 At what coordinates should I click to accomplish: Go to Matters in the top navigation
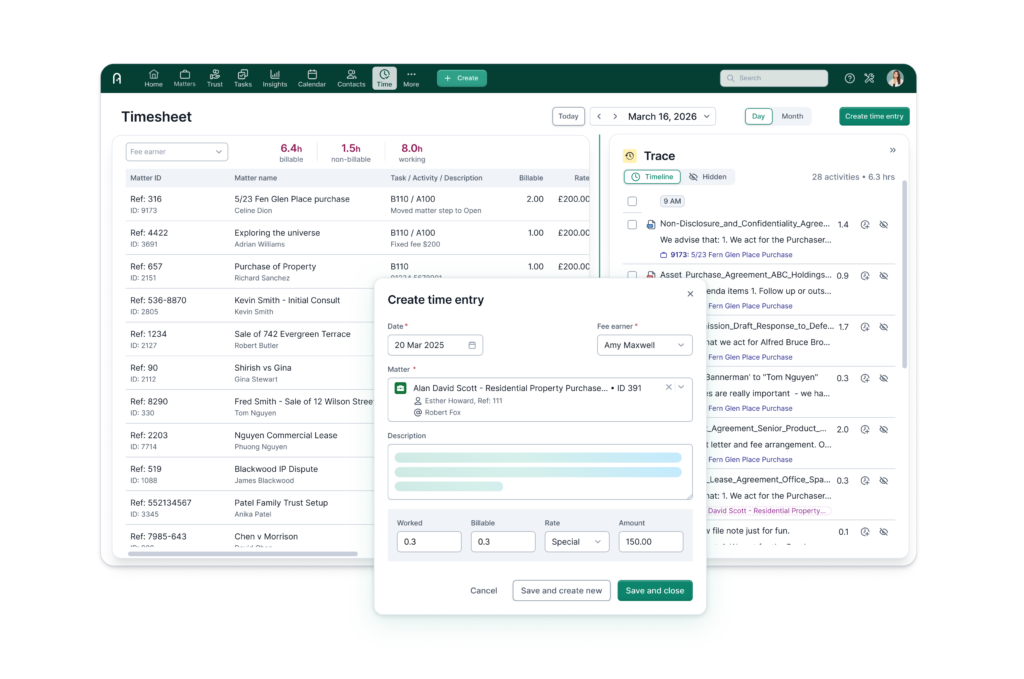point(184,78)
